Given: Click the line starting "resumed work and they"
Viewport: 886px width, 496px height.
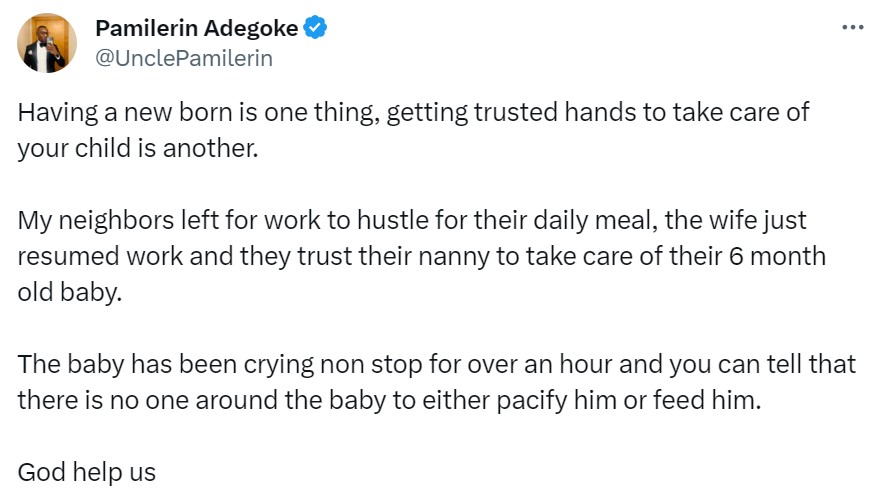Looking at the screenshot, I should point(421,255).
